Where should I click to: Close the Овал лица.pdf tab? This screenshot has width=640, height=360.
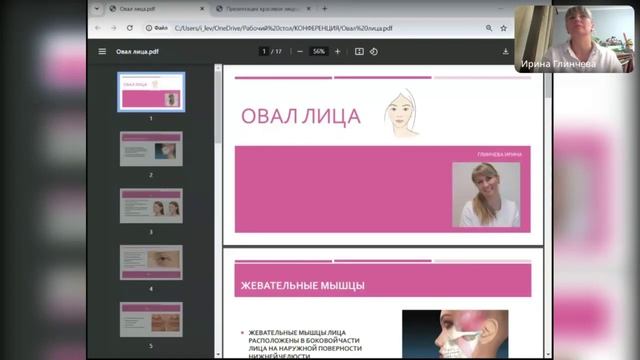coord(202,8)
